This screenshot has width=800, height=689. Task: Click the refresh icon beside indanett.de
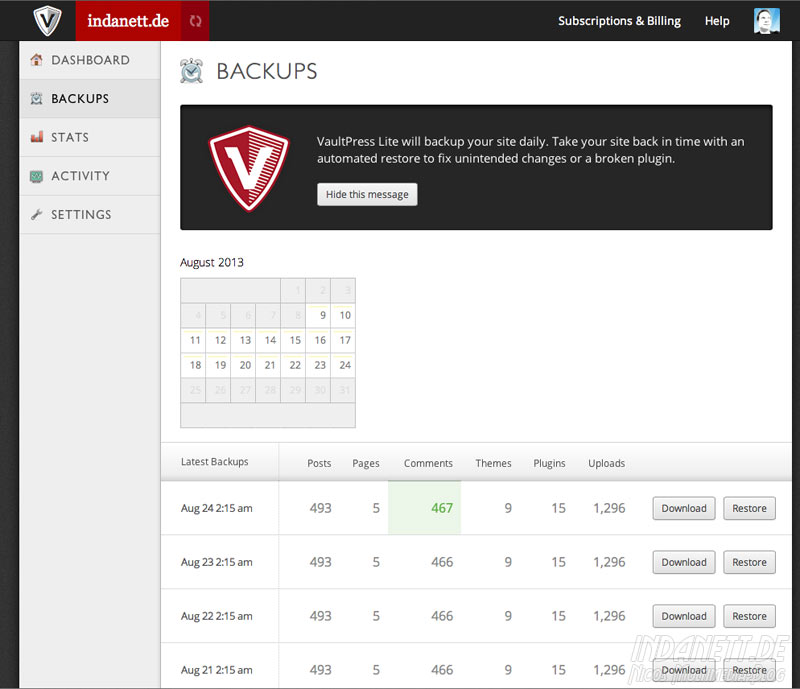pos(195,21)
